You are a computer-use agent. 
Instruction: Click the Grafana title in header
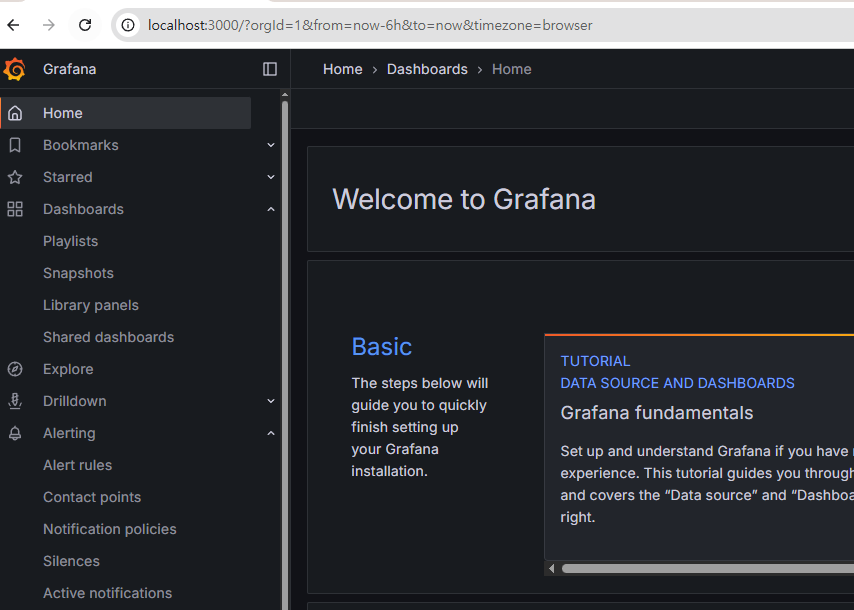click(x=70, y=69)
